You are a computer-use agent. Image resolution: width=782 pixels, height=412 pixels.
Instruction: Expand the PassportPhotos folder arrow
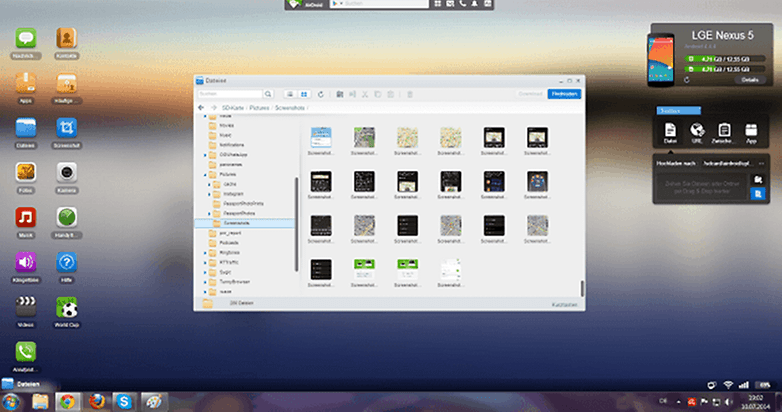coord(209,213)
